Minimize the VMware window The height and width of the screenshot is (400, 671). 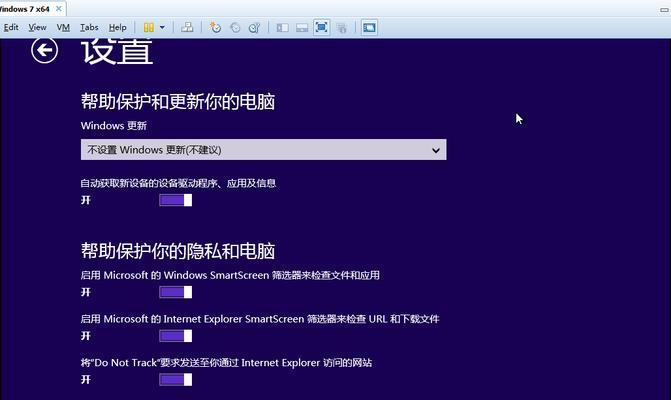[664, 10]
